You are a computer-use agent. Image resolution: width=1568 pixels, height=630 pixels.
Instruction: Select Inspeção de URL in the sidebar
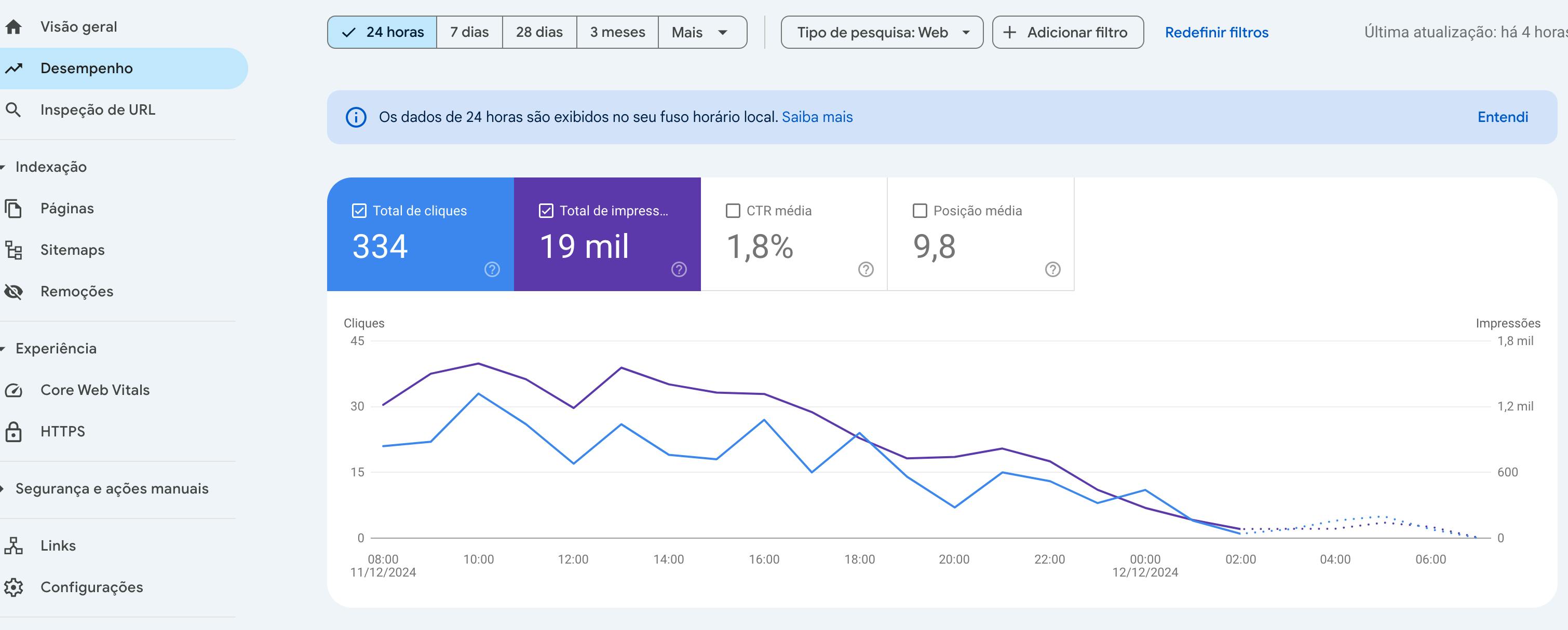click(x=98, y=110)
